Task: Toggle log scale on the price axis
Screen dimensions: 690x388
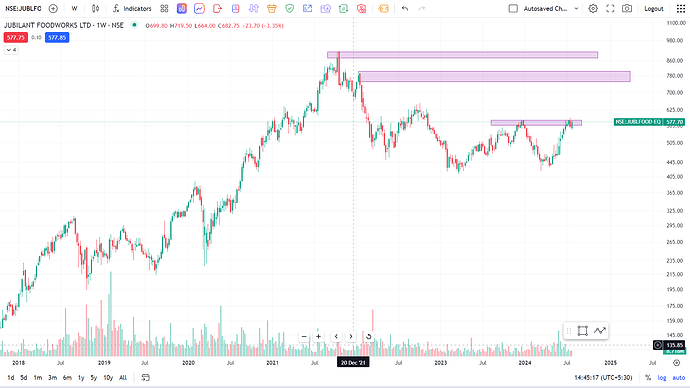Action: [662, 377]
